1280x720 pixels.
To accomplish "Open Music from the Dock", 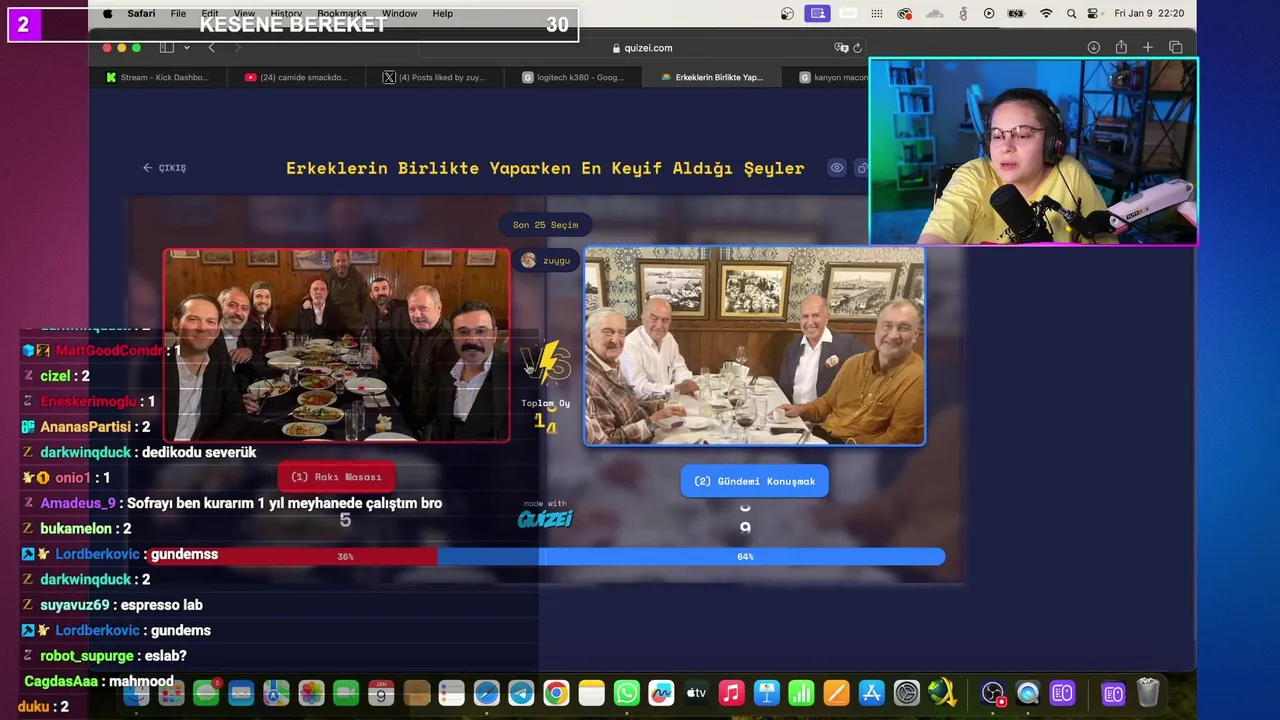I will pyautogui.click(x=731, y=693).
